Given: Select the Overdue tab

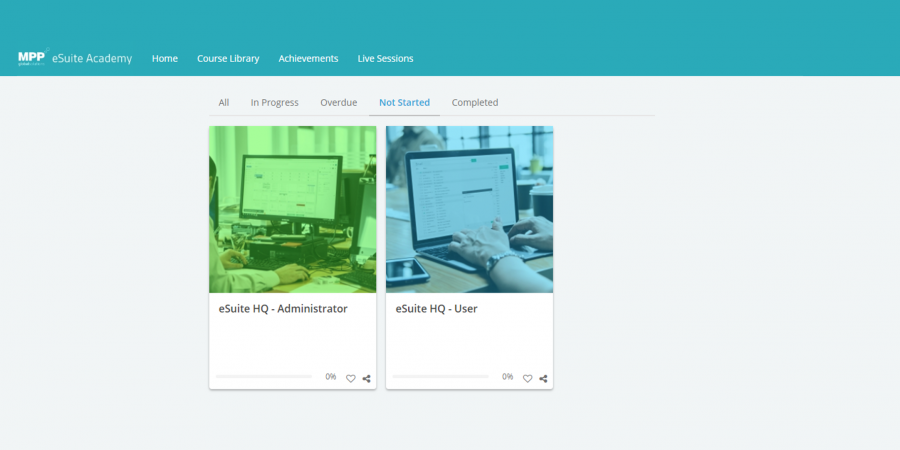Looking at the screenshot, I should [338, 103].
